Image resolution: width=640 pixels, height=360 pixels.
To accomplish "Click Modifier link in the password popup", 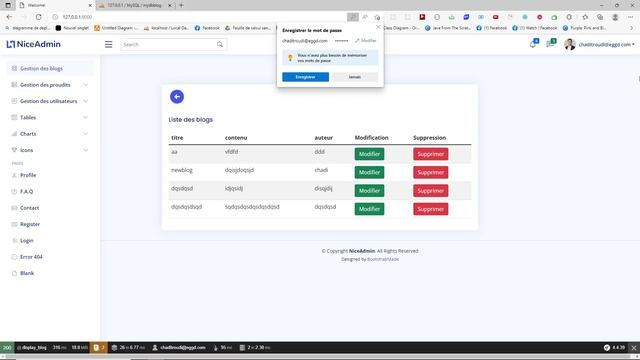I will (x=366, y=40).
